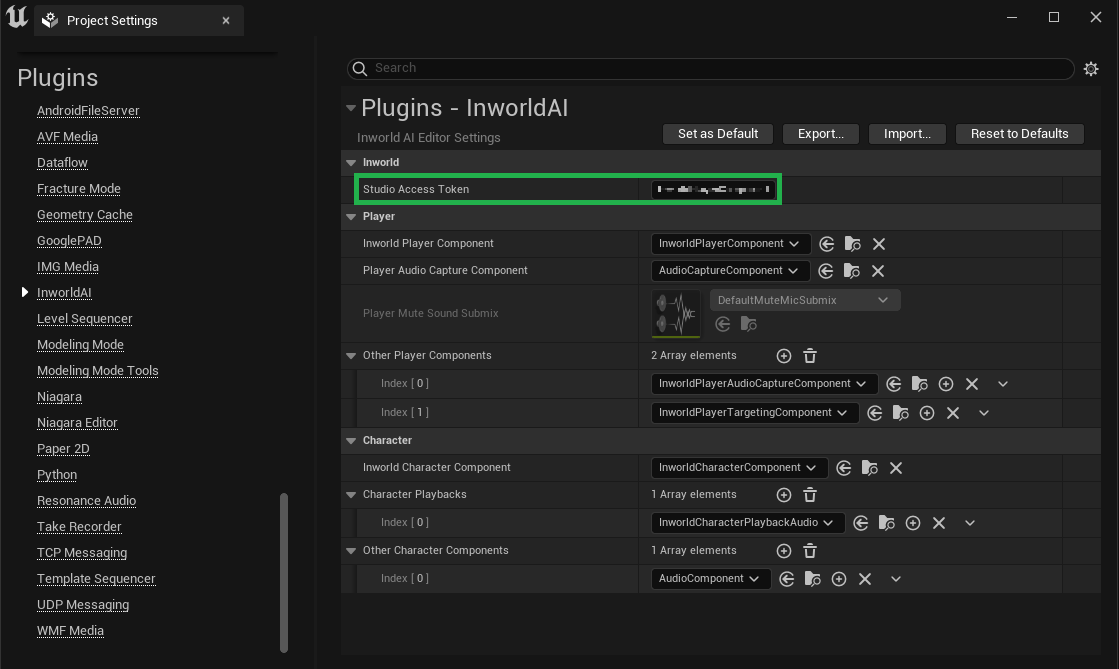
Task: Use selected asset for InworldPlayerAudioCaptureComponent row
Action: click(x=893, y=384)
